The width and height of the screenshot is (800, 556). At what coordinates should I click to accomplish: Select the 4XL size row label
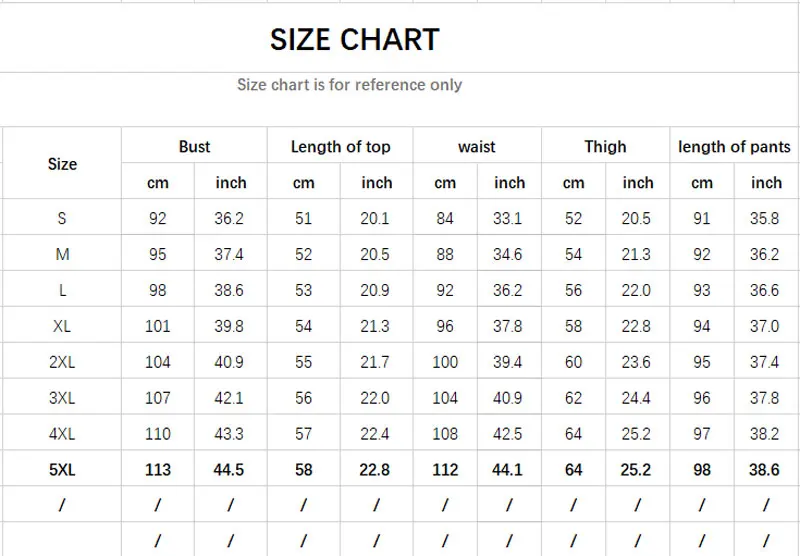(x=62, y=434)
